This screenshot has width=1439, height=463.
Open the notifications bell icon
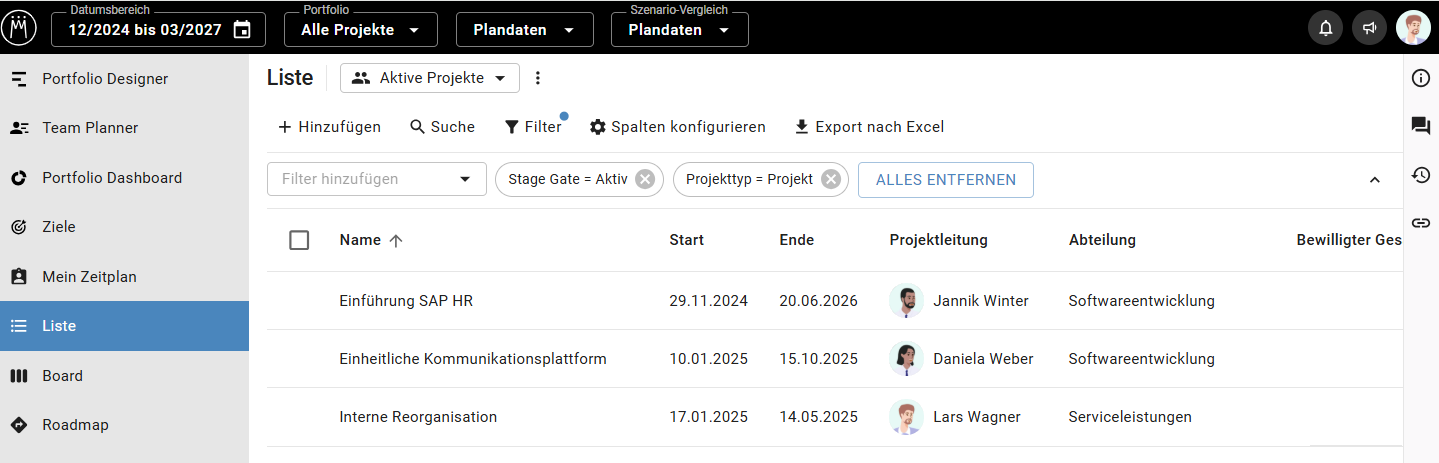point(1325,28)
